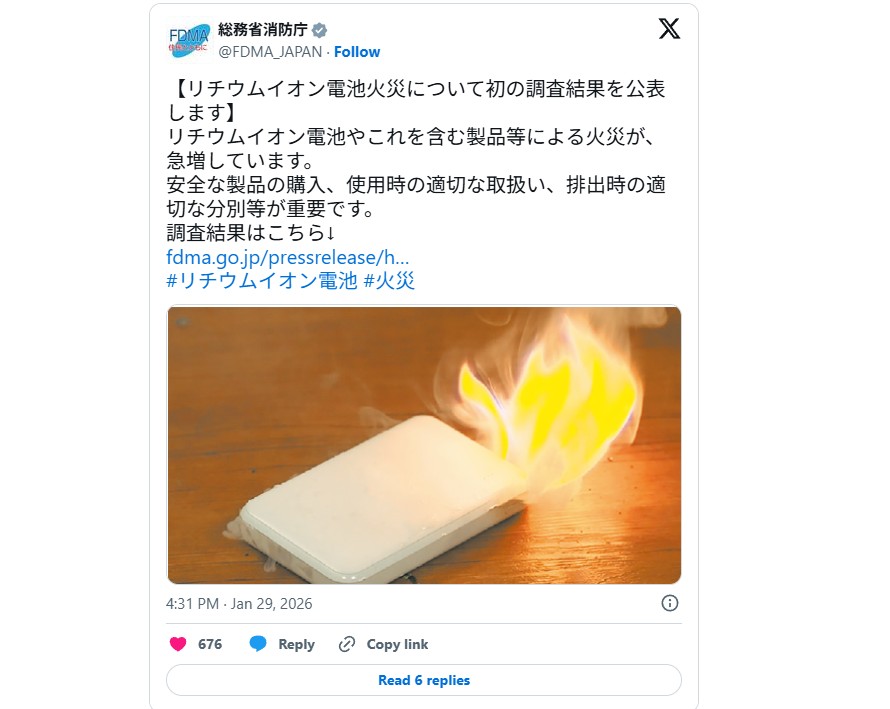
Task: Click the @FDMA_JAPAN handle
Action: tap(270, 52)
